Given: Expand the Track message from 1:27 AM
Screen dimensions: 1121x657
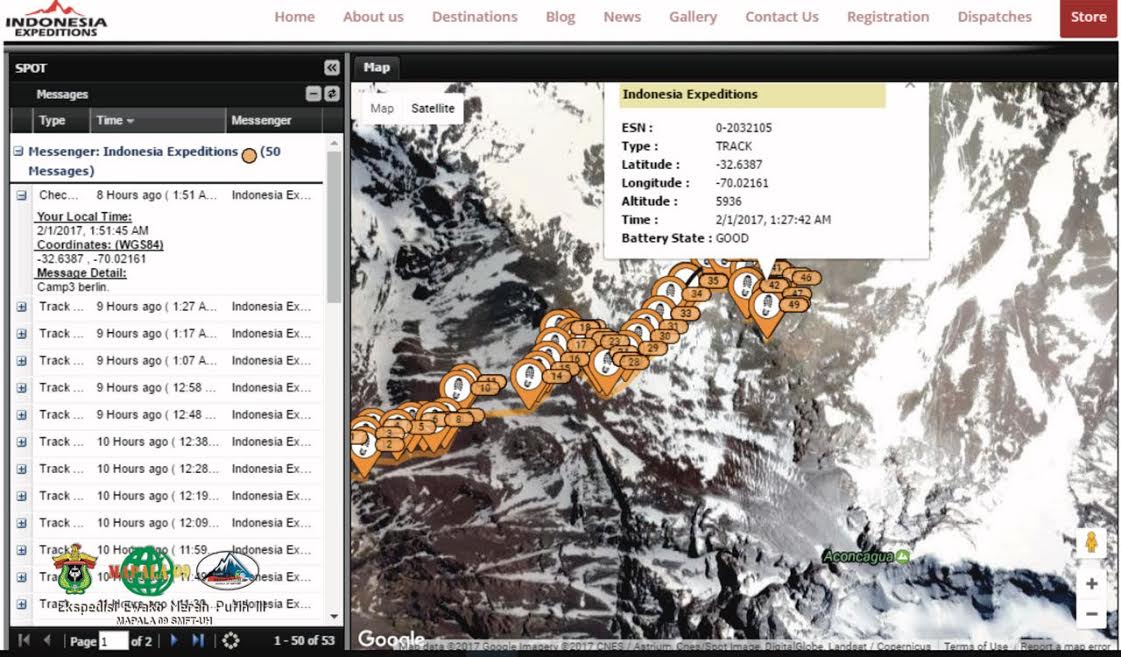Looking at the screenshot, I should click(x=22, y=307).
